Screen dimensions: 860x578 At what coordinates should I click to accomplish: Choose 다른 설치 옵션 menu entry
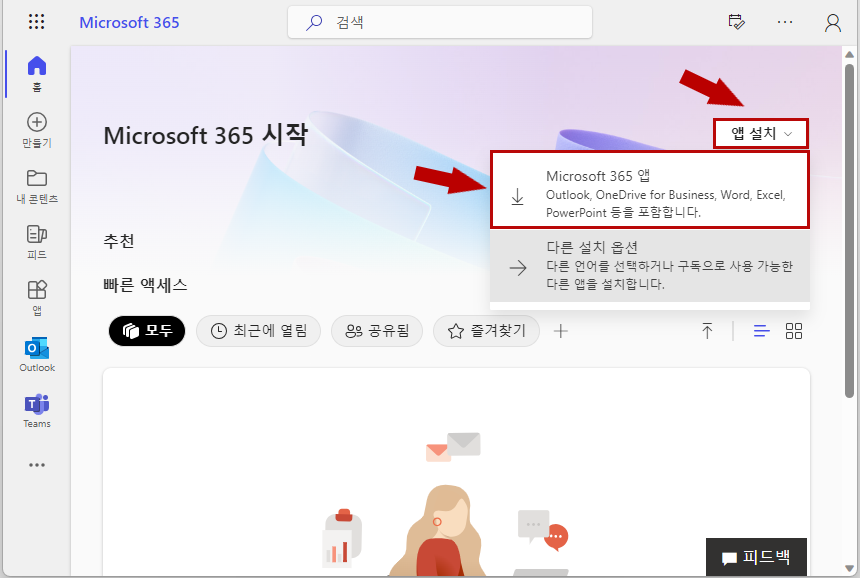[x=650, y=265]
